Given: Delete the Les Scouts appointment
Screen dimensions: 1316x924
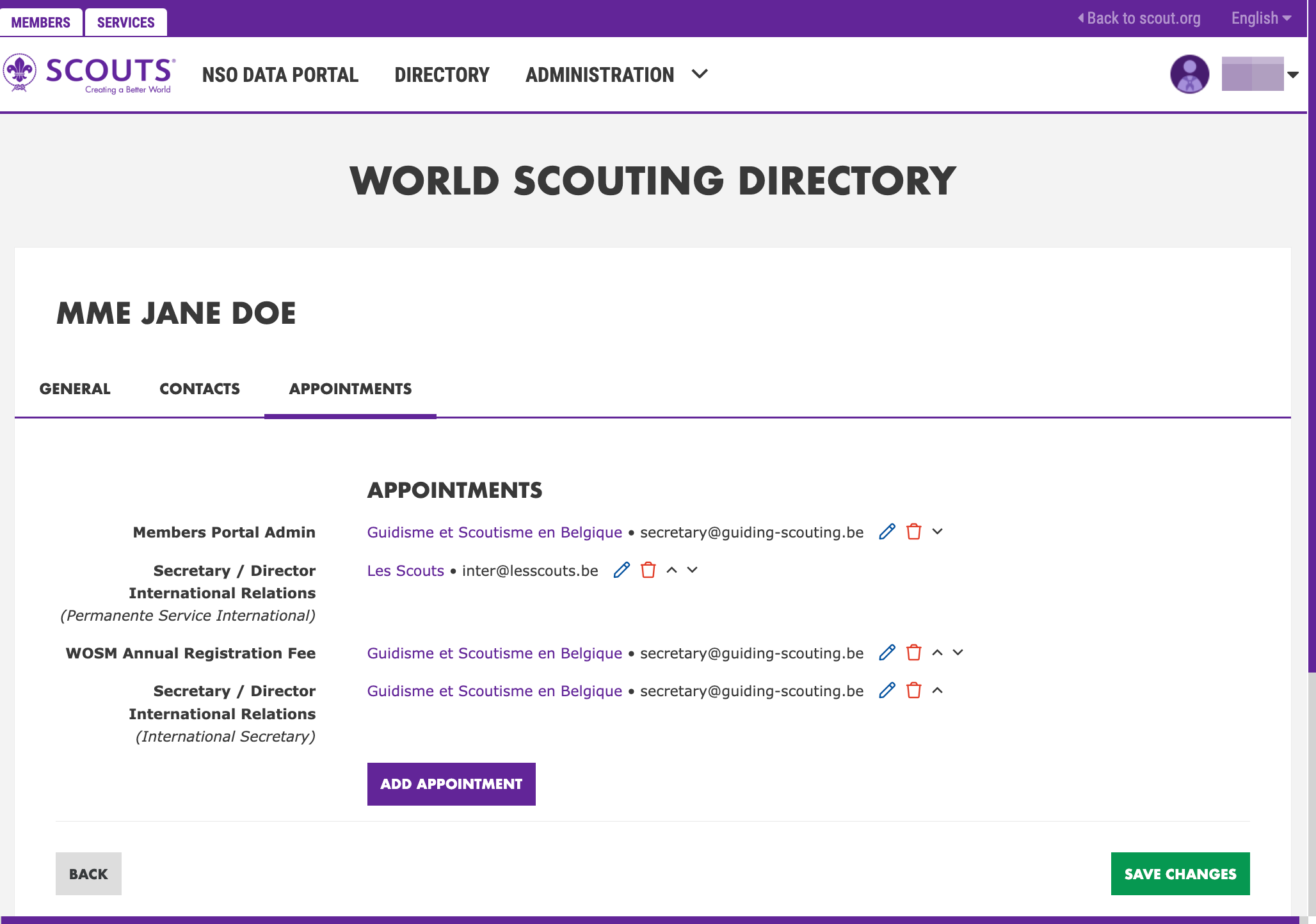Looking at the screenshot, I should pyautogui.click(x=648, y=570).
